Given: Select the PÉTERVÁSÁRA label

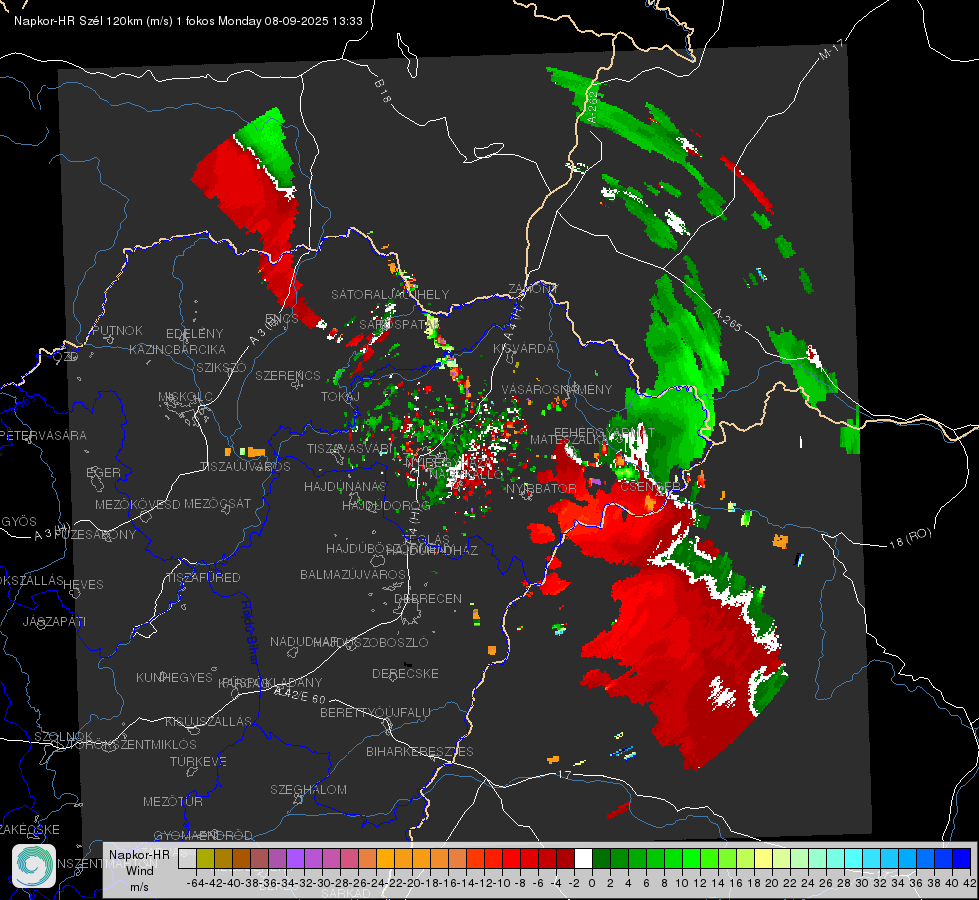Looking at the screenshot, I should [43, 435].
